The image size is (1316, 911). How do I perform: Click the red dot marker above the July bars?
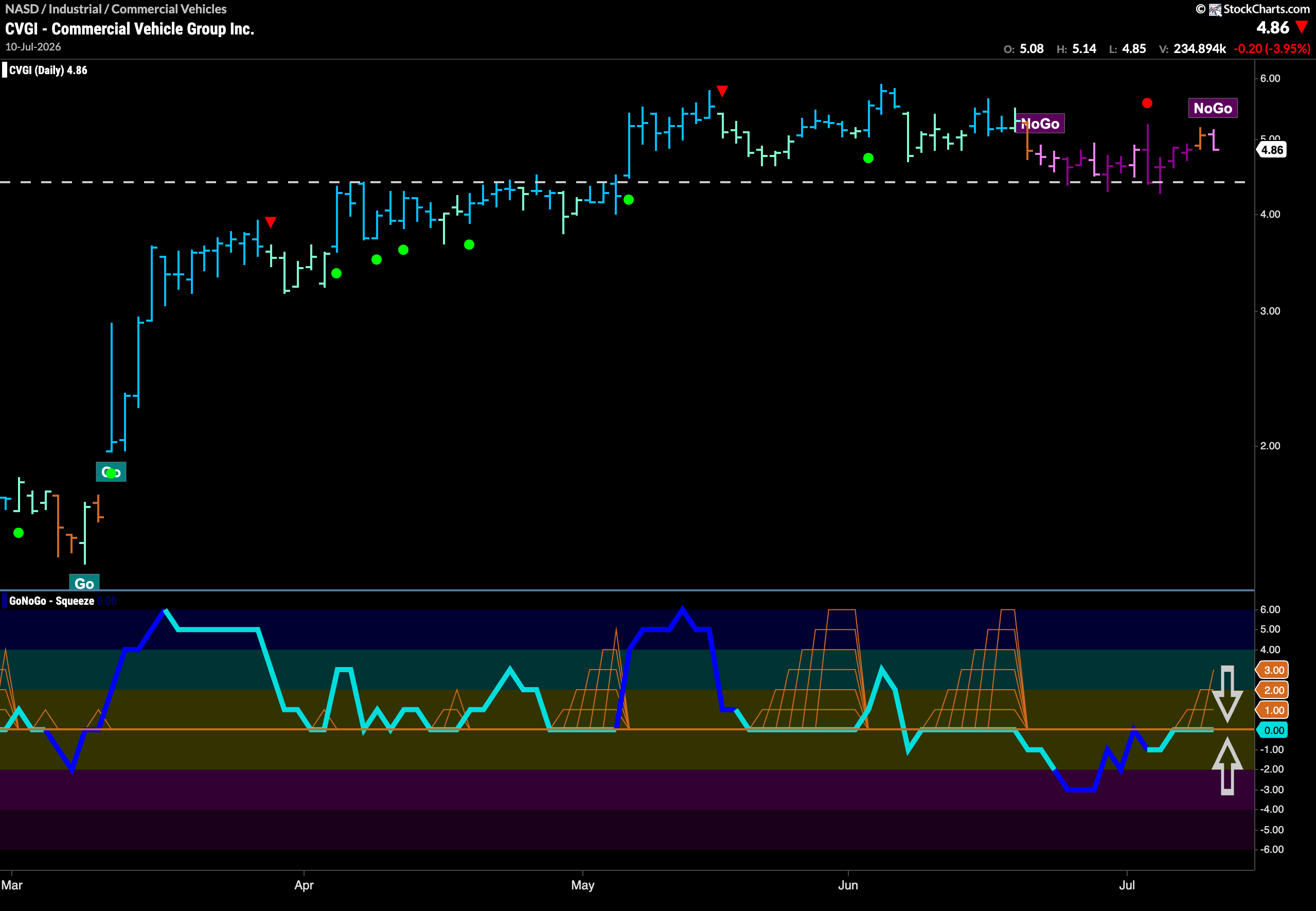[x=1147, y=103]
